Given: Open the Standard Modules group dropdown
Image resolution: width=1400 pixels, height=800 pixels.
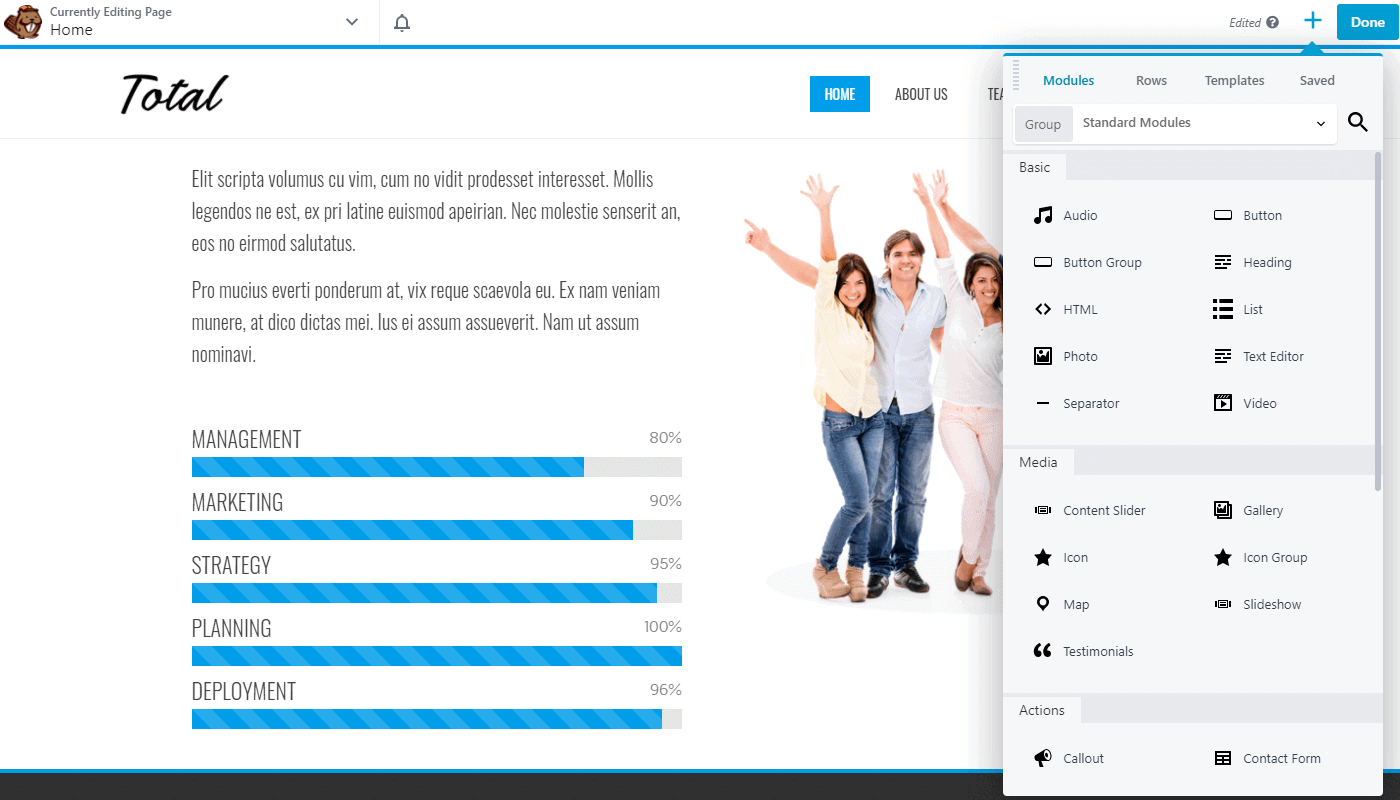Looking at the screenshot, I should 1204,123.
